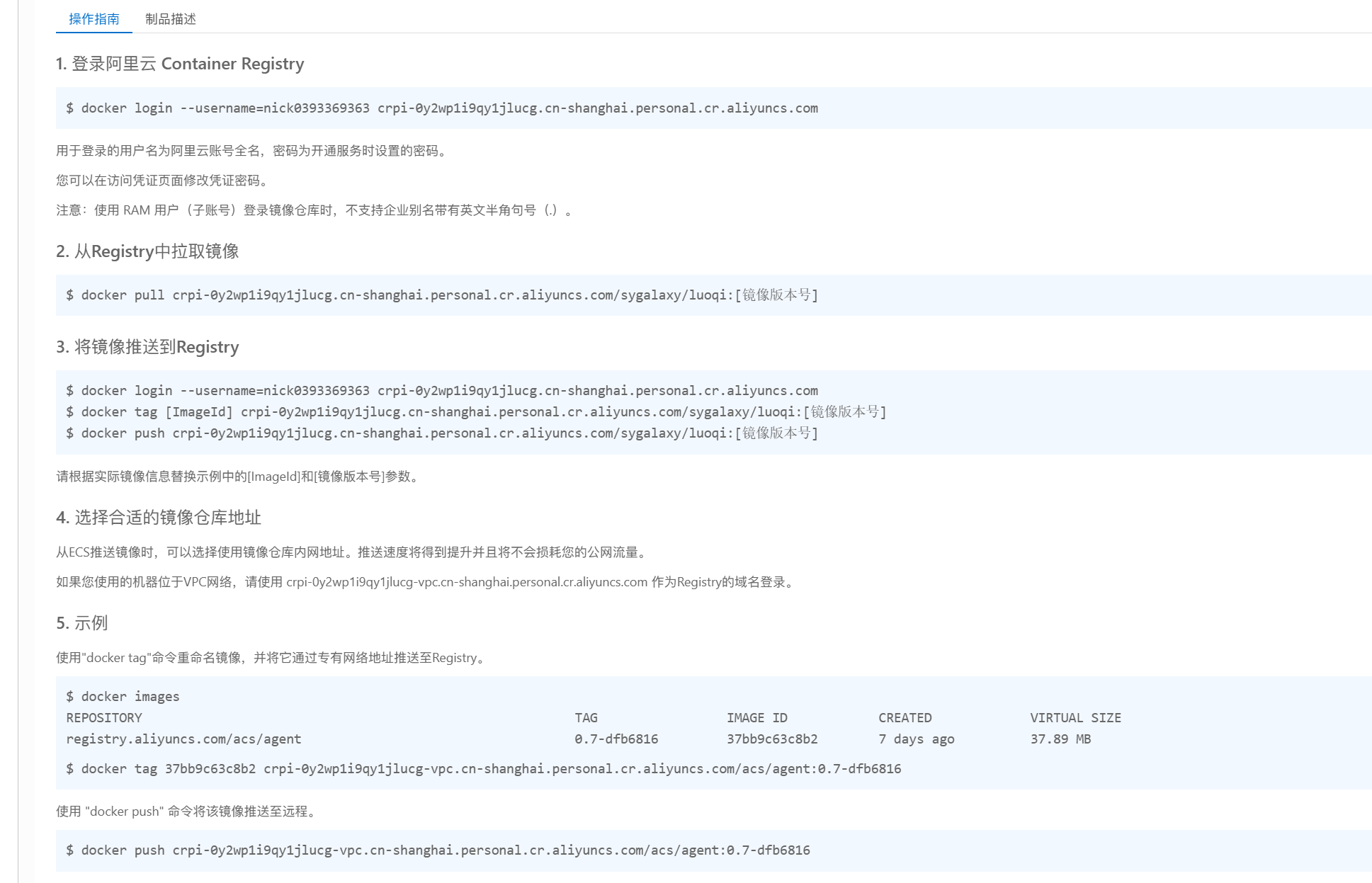Click the heading 选择合适的镜像仓库地址
The width and height of the screenshot is (1372, 883).
pos(159,518)
